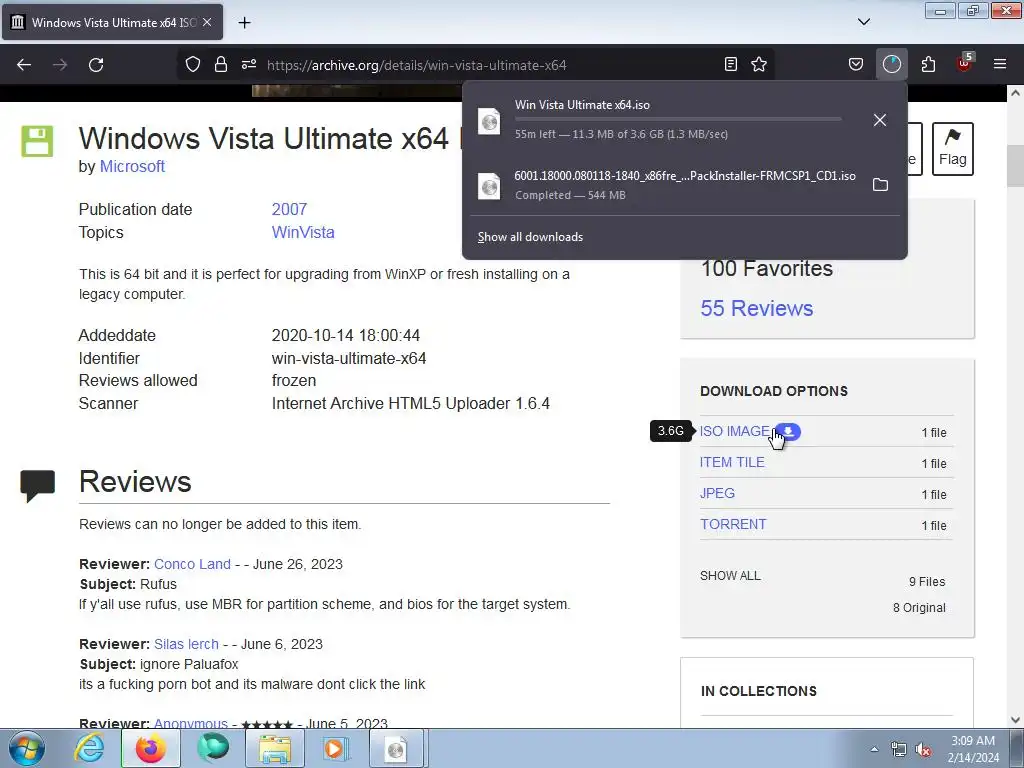1024x768 pixels.
Task: Launch Internet Explorer from the taskbar
Action: (89, 748)
